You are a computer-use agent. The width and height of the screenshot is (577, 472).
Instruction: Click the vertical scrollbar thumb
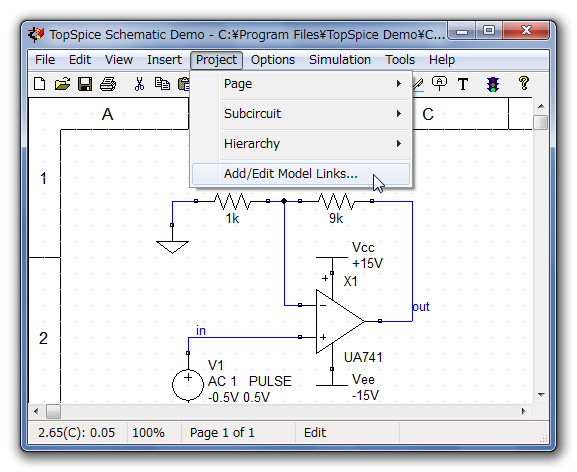[x=541, y=123]
